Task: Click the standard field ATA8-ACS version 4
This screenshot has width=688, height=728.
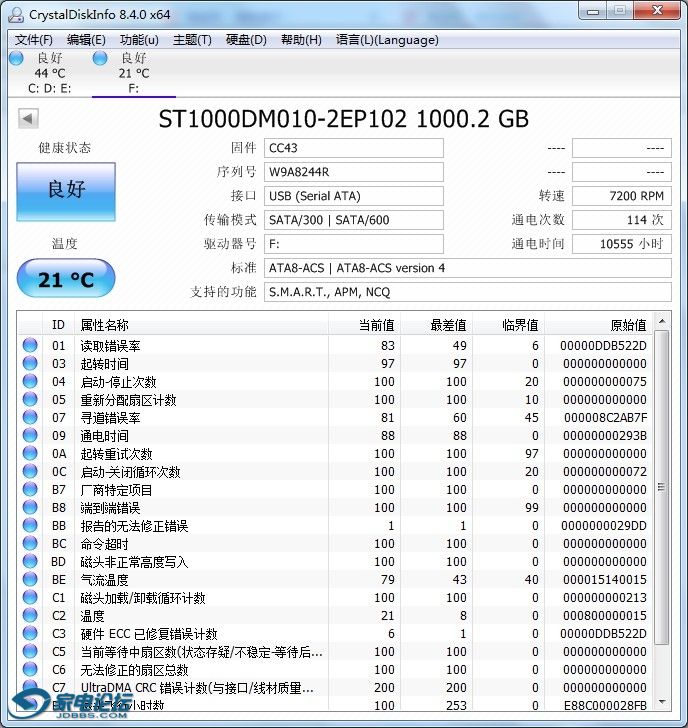Action: (x=467, y=268)
